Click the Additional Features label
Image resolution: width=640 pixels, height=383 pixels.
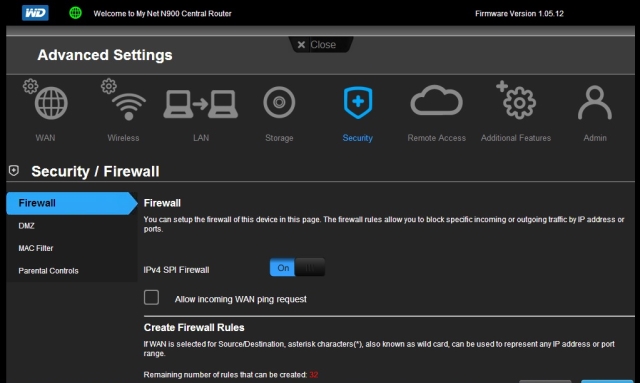[x=516, y=138]
